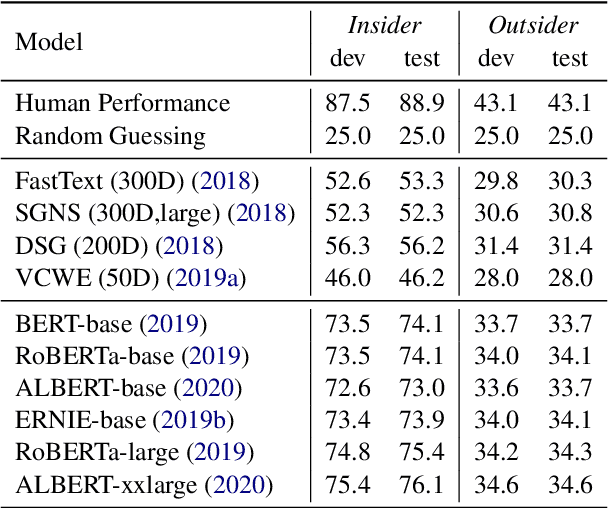Open the FastText 2018 citation link
608x508 pixels.
click(228, 183)
